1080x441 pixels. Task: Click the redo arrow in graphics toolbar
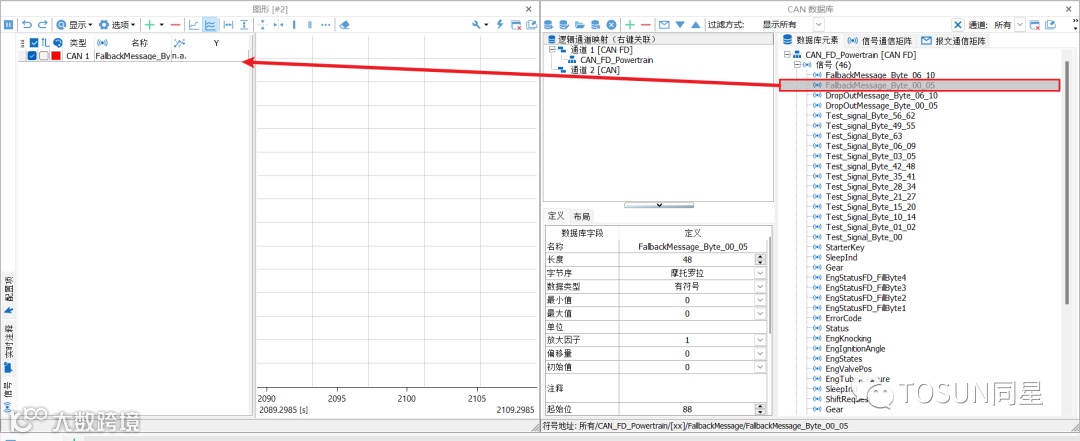[42, 24]
